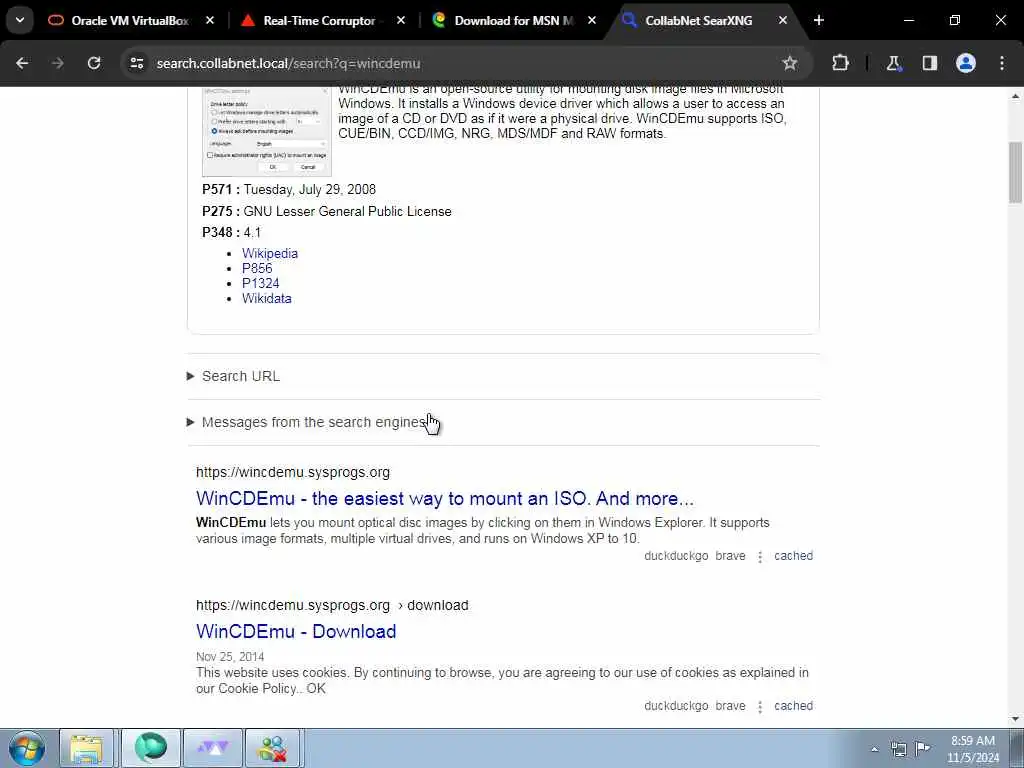The image size is (1024, 768).
Task: Close the Real-Time Corruptor tab
Action: tap(401, 20)
